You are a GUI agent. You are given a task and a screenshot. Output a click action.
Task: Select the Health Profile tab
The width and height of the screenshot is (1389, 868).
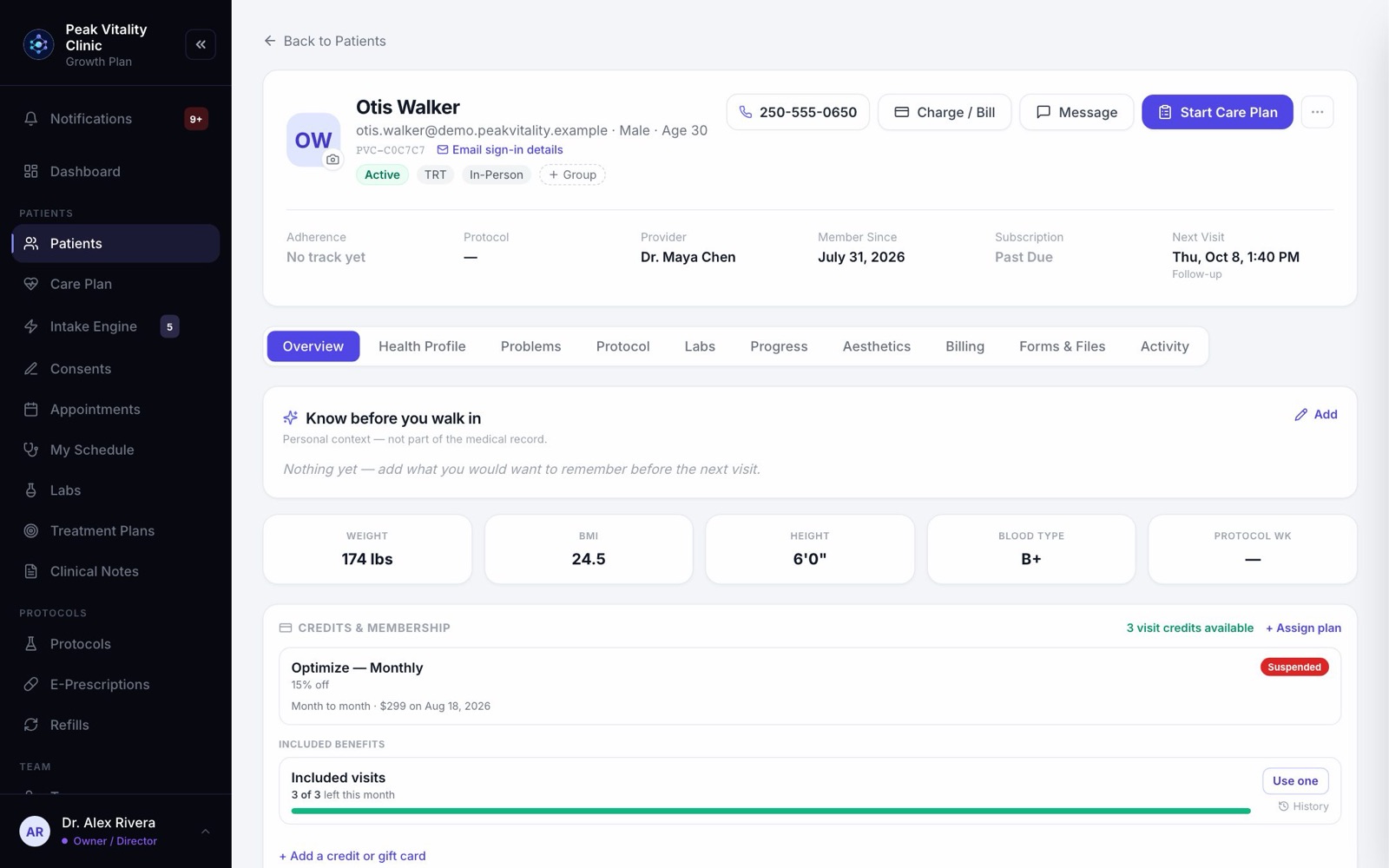pyautogui.click(x=422, y=346)
